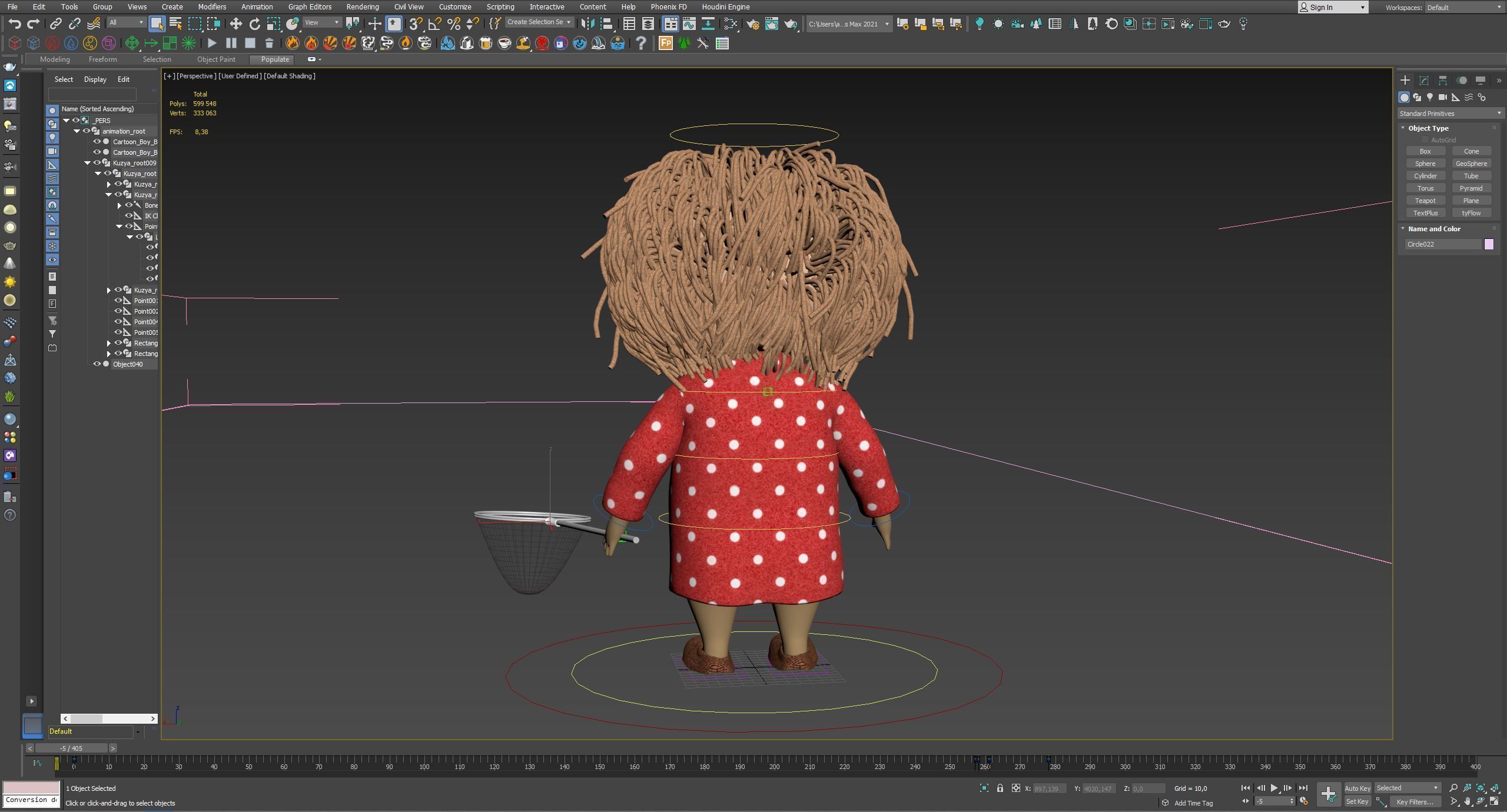This screenshot has height=812, width=1507.
Task: Click the Phoenix FD fire preset icon
Action: point(292,43)
